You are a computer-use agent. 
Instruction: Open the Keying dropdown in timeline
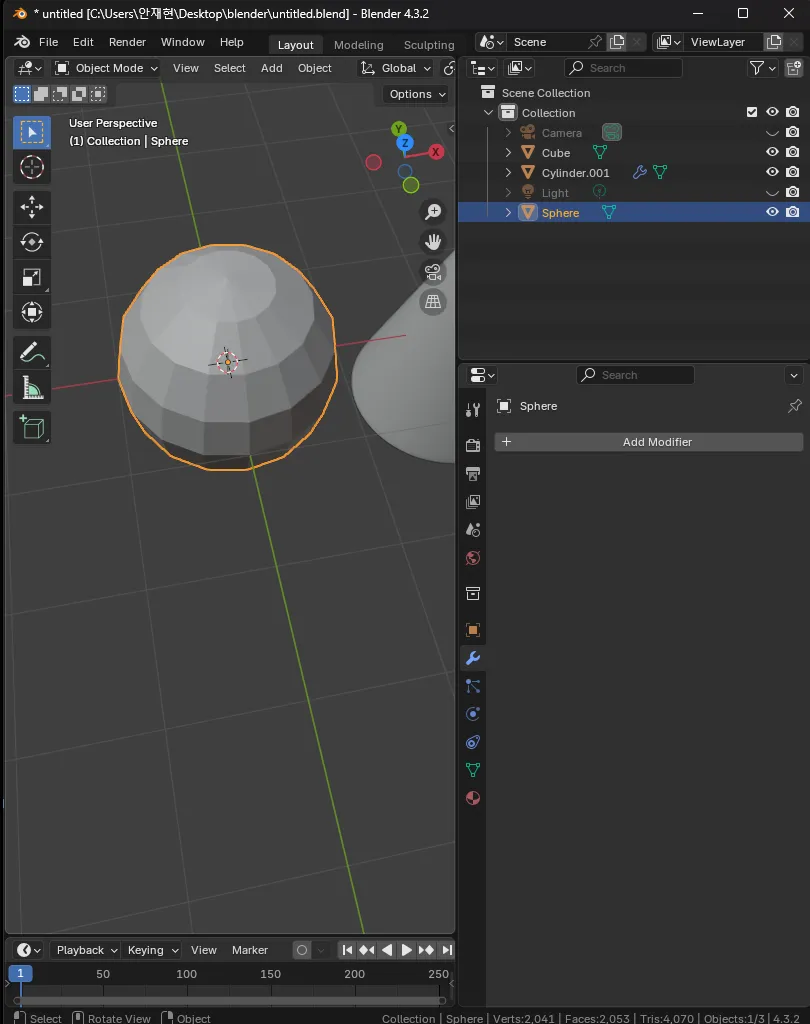152,950
